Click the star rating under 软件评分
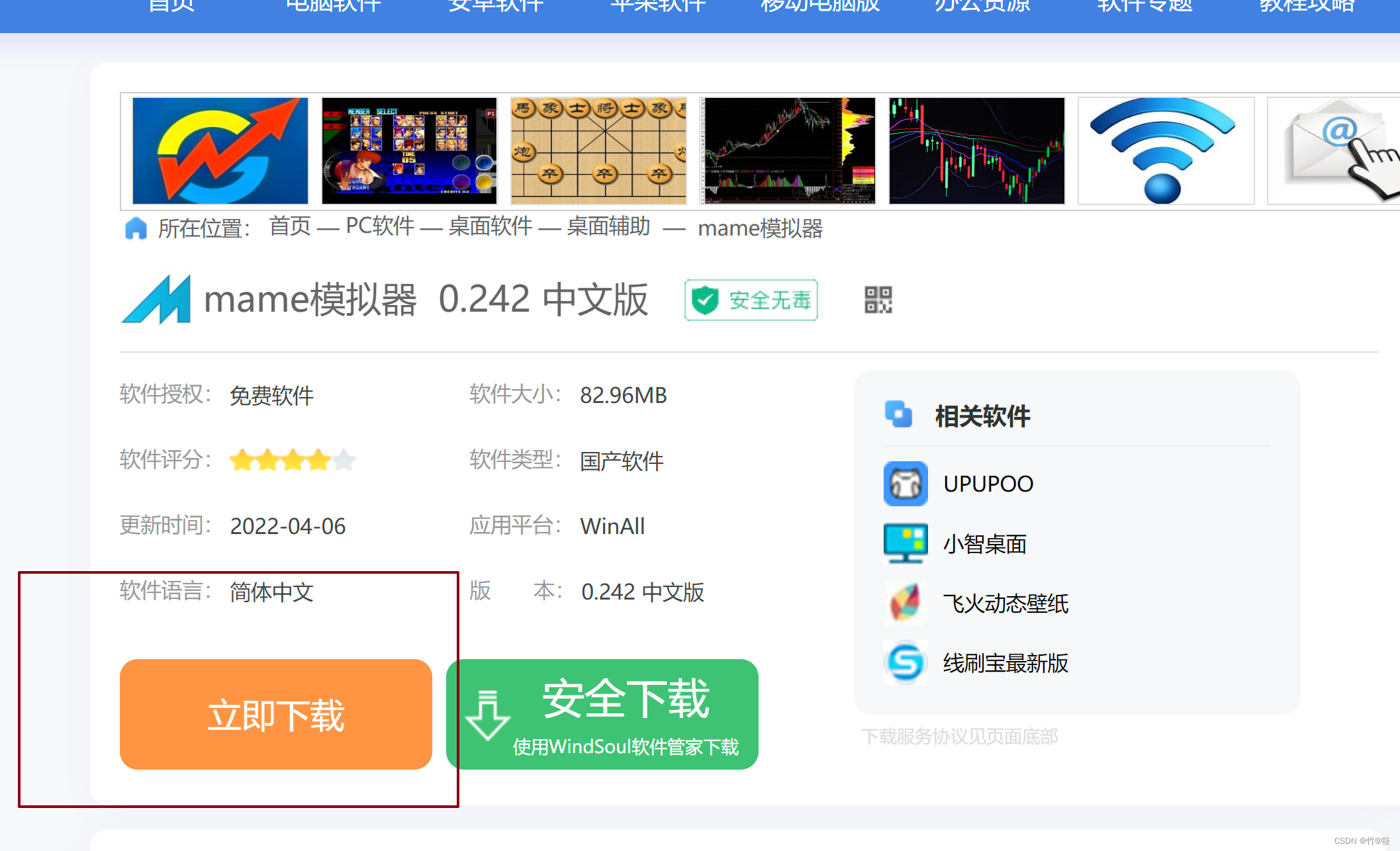Screen dimensions: 1400x851 pos(292,460)
